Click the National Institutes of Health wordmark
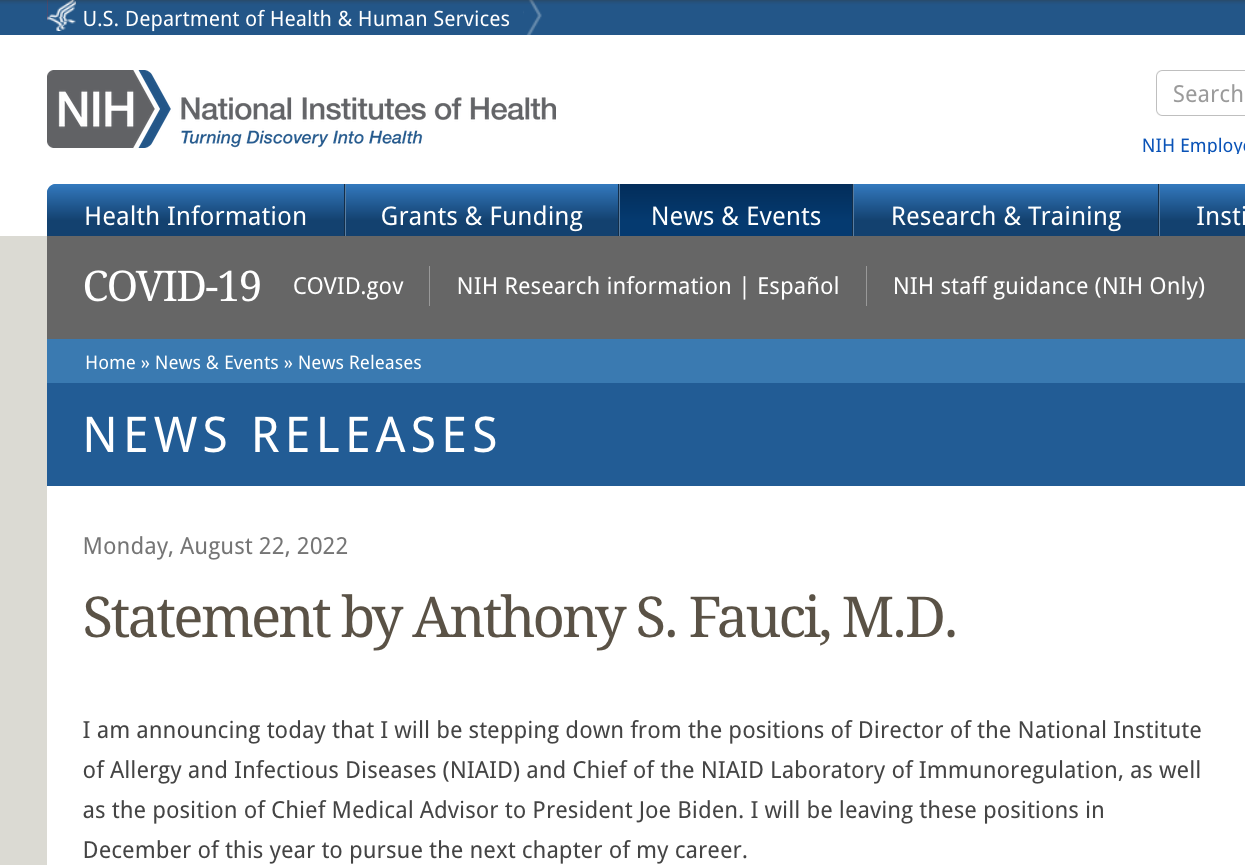1245x865 pixels. [x=368, y=108]
